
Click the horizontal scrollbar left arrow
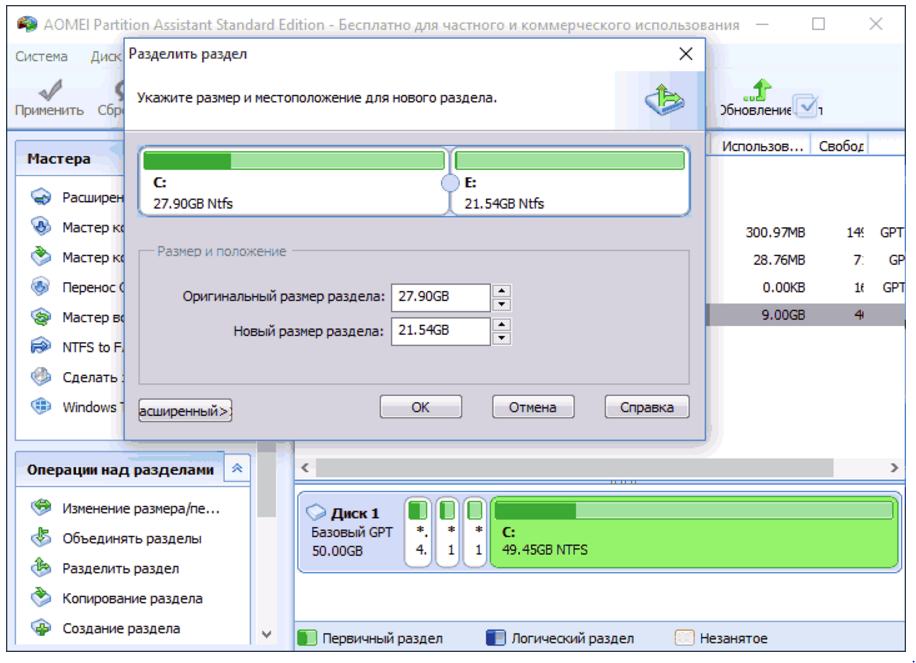point(305,468)
